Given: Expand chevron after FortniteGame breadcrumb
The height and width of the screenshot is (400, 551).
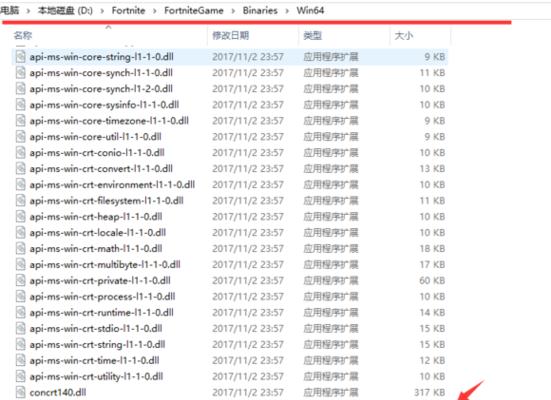Looking at the screenshot, I should click(233, 11).
